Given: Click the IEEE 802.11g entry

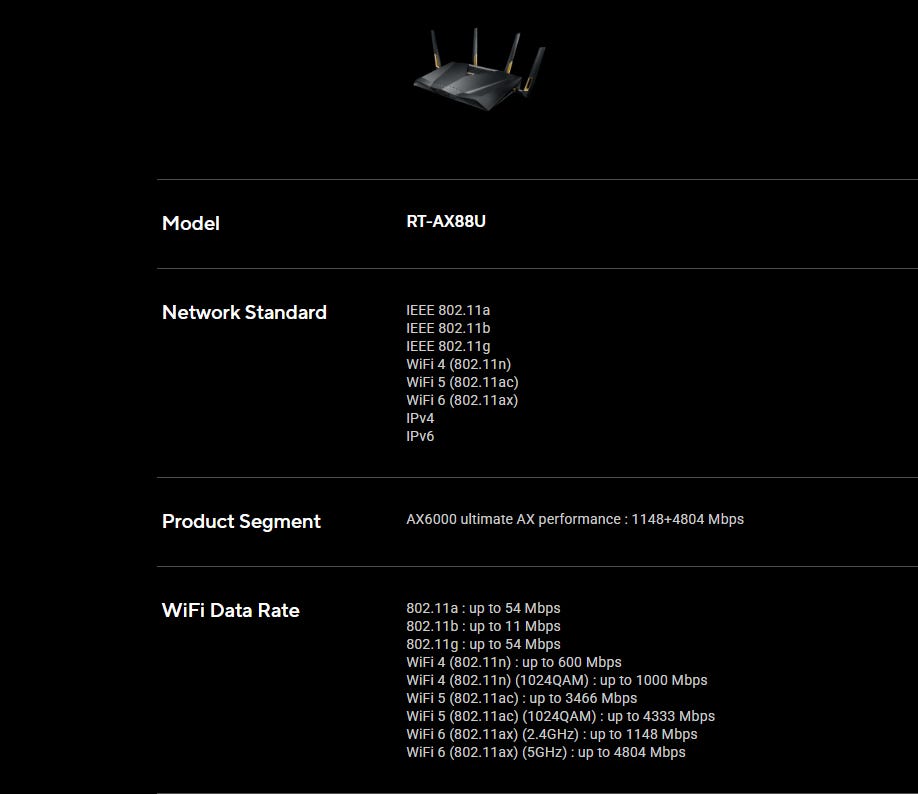Looking at the screenshot, I should tap(448, 346).
